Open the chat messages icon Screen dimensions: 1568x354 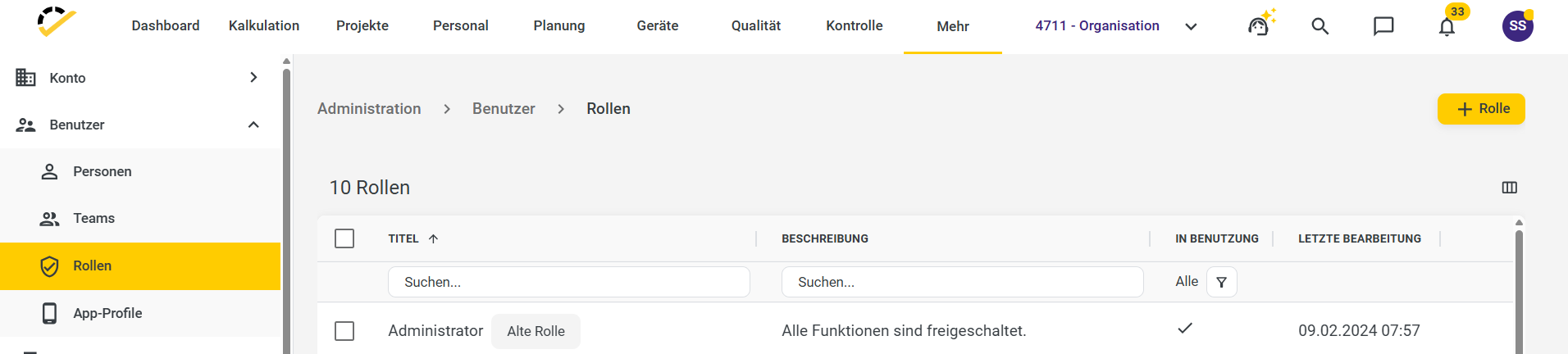(x=1383, y=26)
